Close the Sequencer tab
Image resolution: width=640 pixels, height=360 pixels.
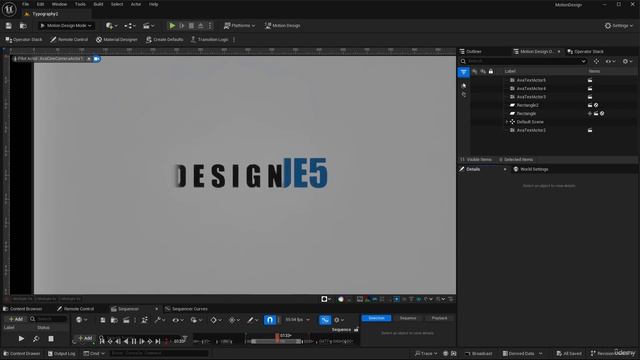point(156,309)
